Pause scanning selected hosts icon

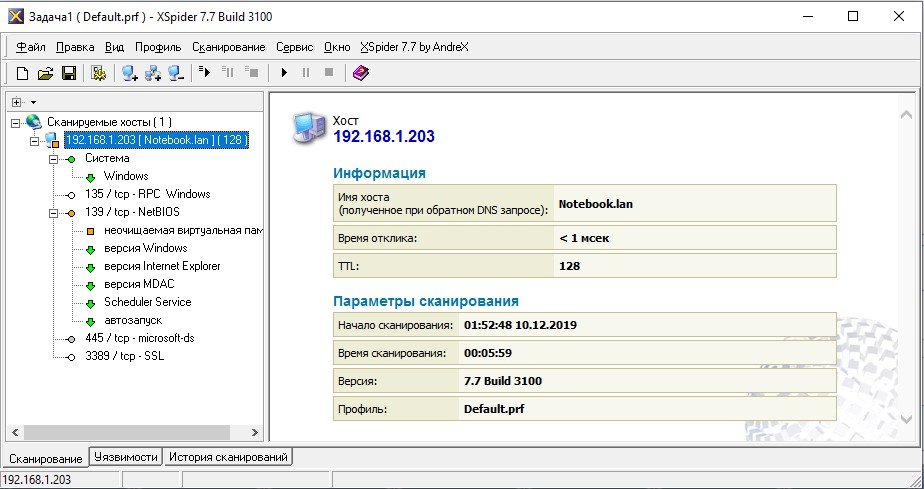click(228, 72)
